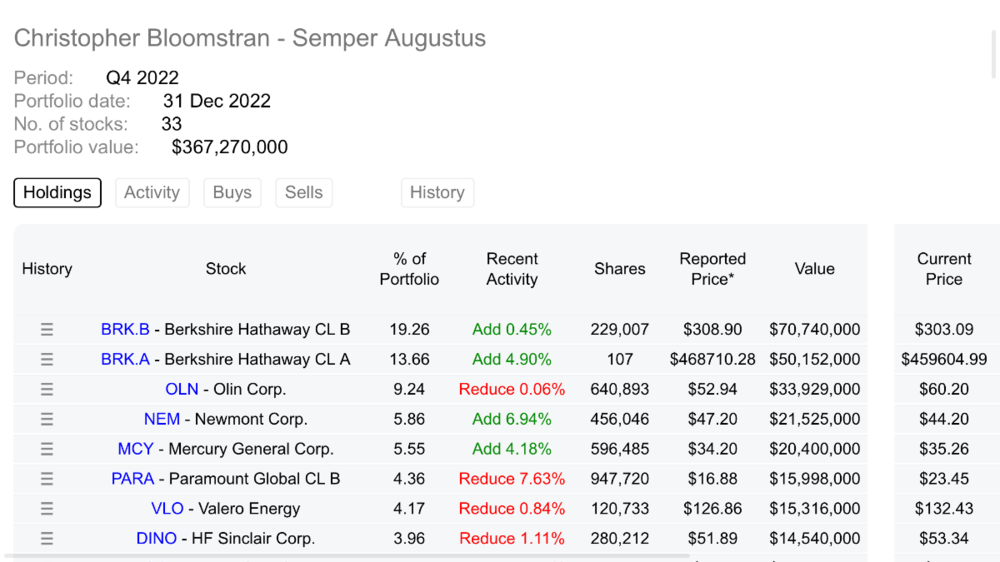Open history icon for Valero Energy row
The height and width of the screenshot is (562, 1000).
point(47,508)
